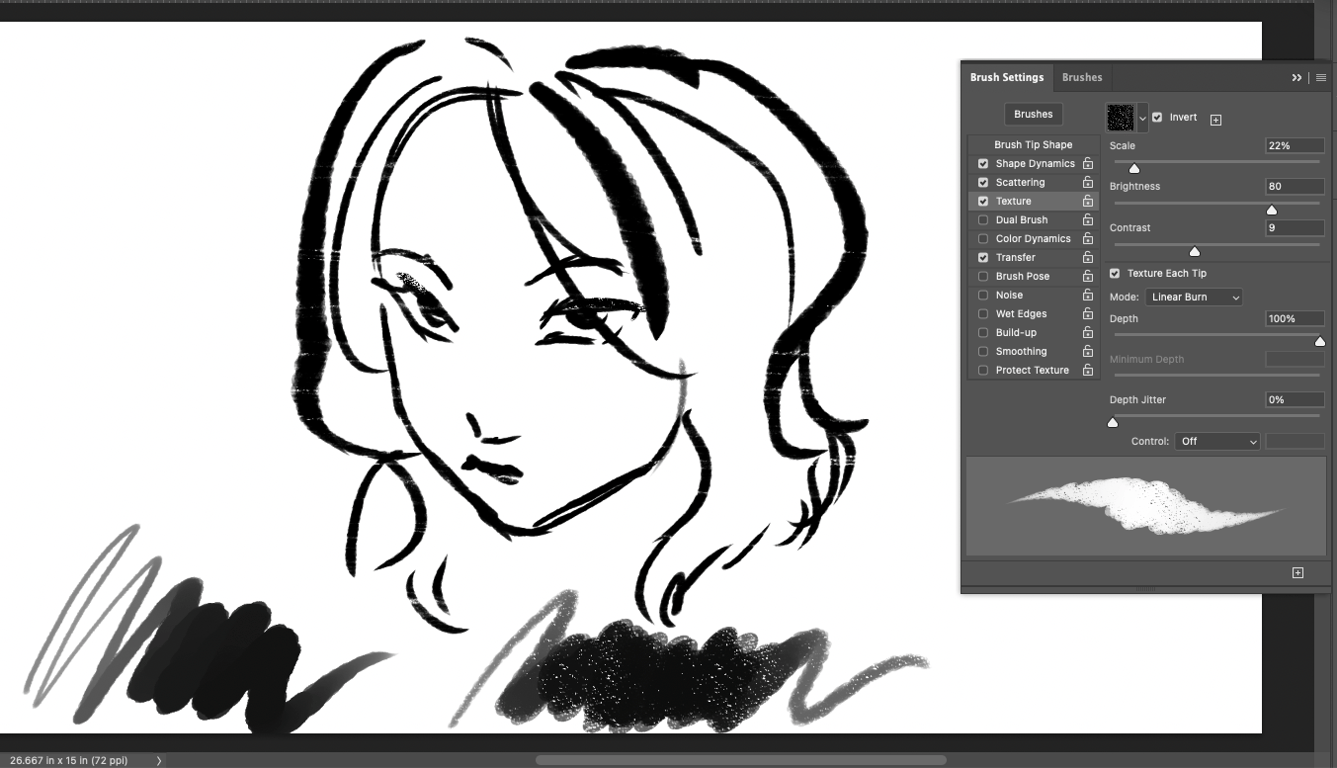The image size is (1337, 768).
Task: Adjust Contrast slider handle
Action: pyautogui.click(x=1194, y=251)
